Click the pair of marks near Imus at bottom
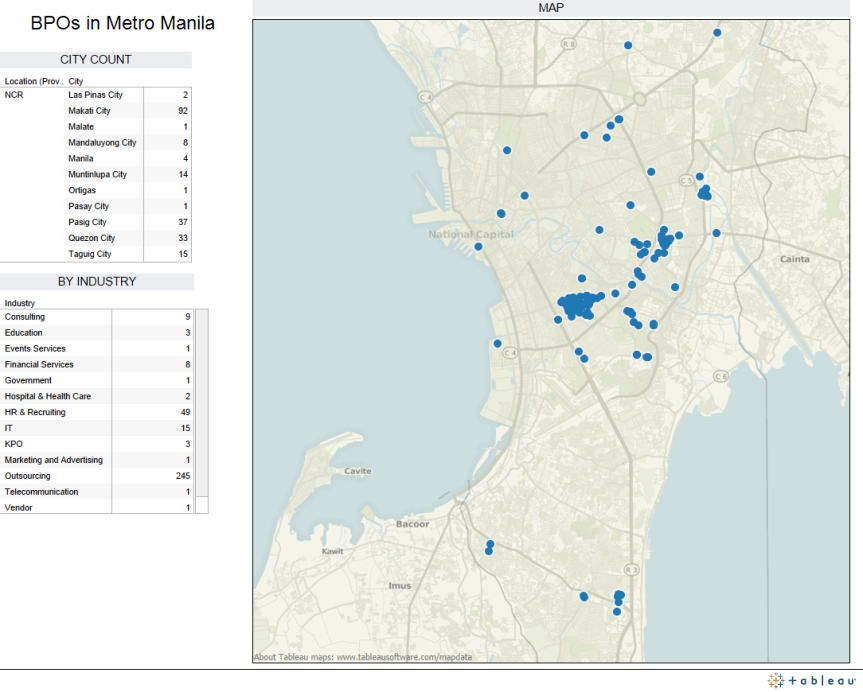This screenshot has width=863, height=692. point(488,546)
